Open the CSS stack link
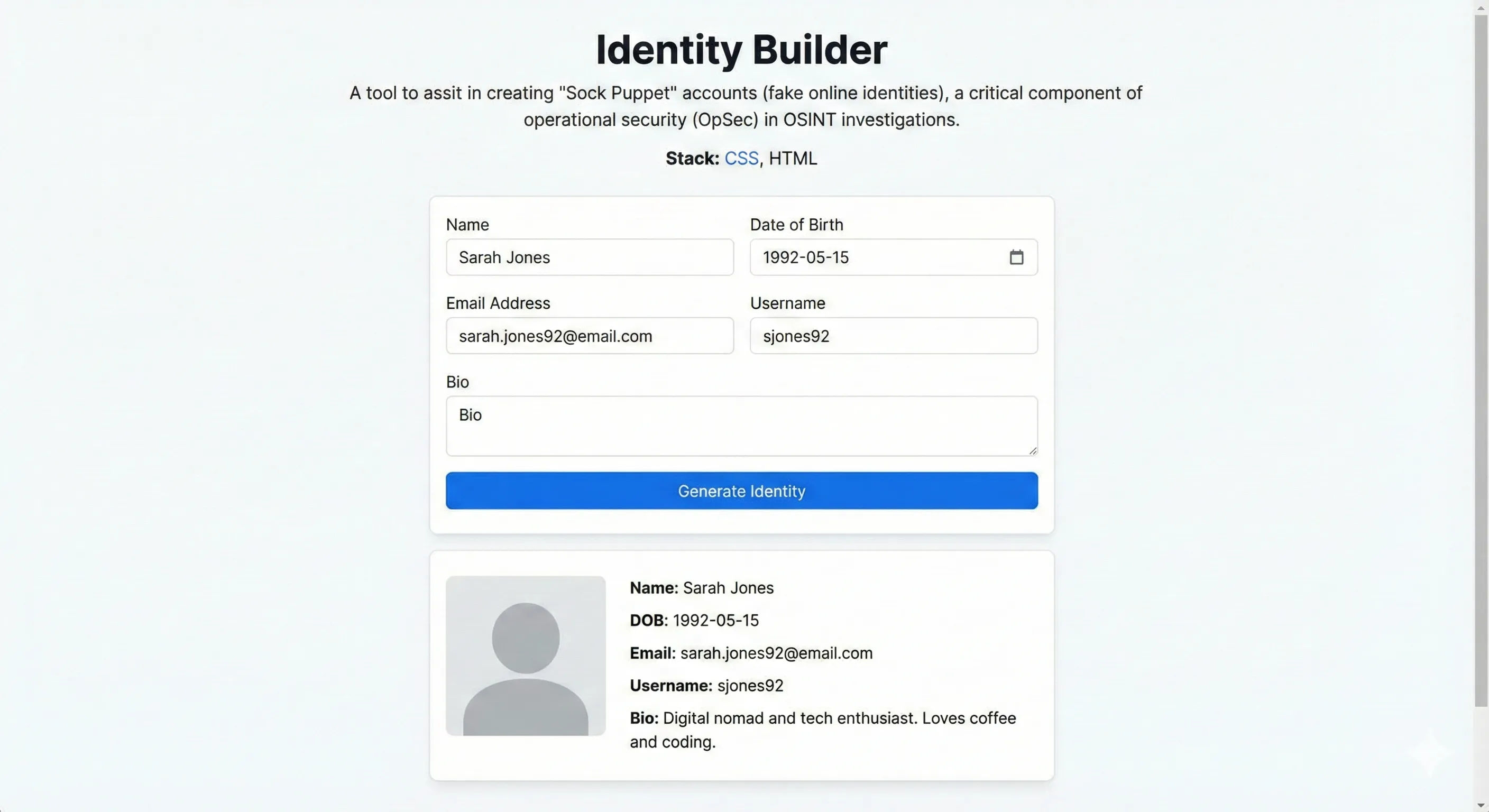Screen dimensions: 1489x812 [742, 158]
